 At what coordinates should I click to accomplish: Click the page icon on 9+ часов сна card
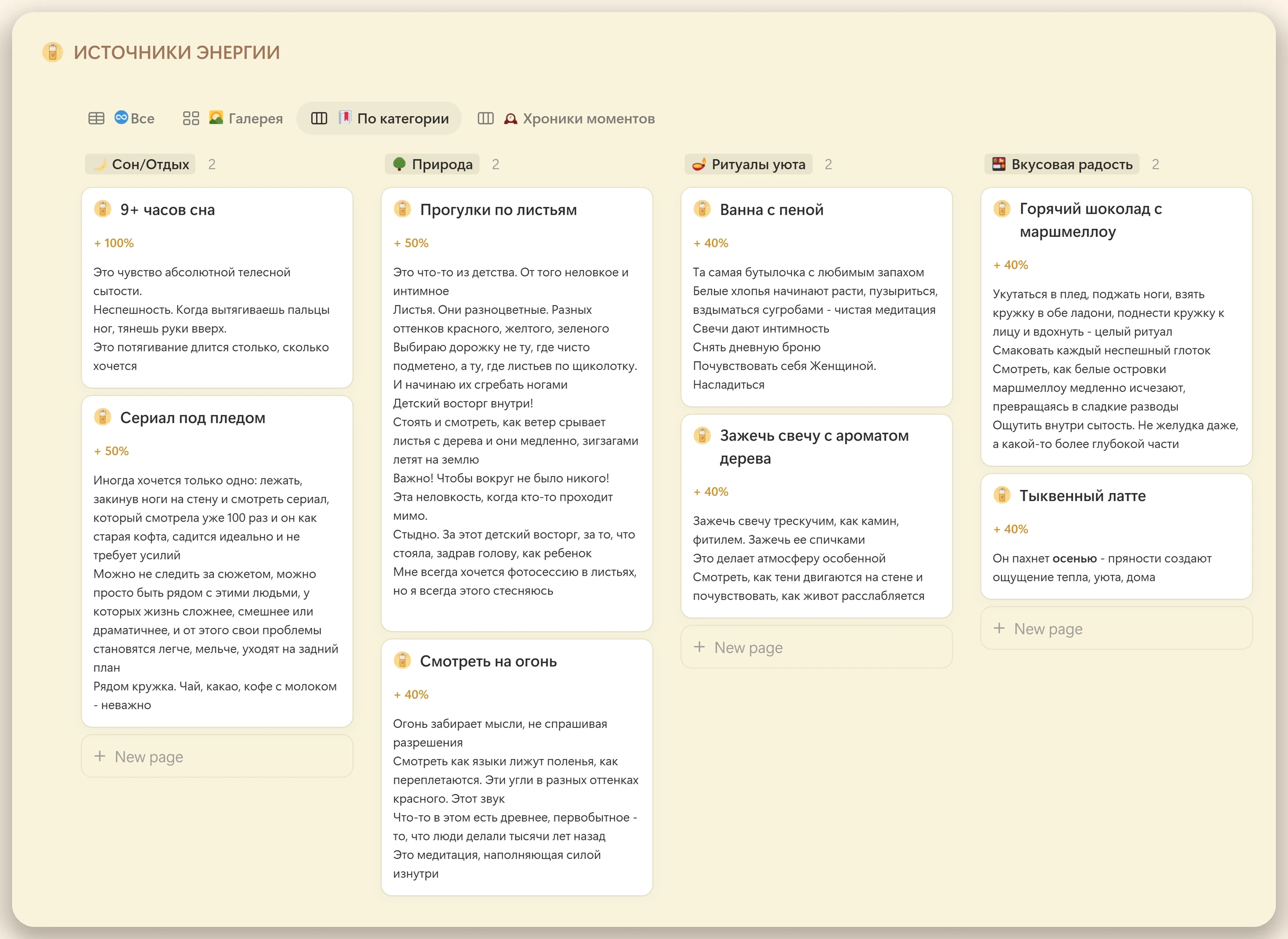[102, 209]
